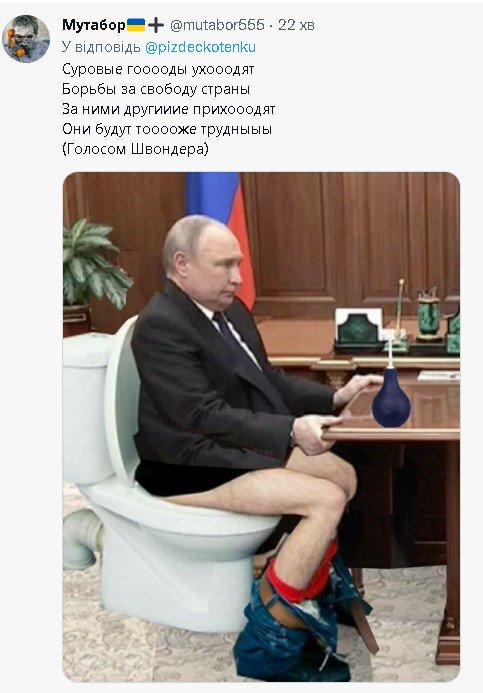Click the line "Борьбы за свободу страны"
The image size is (483, 693).
click(156, 89)
